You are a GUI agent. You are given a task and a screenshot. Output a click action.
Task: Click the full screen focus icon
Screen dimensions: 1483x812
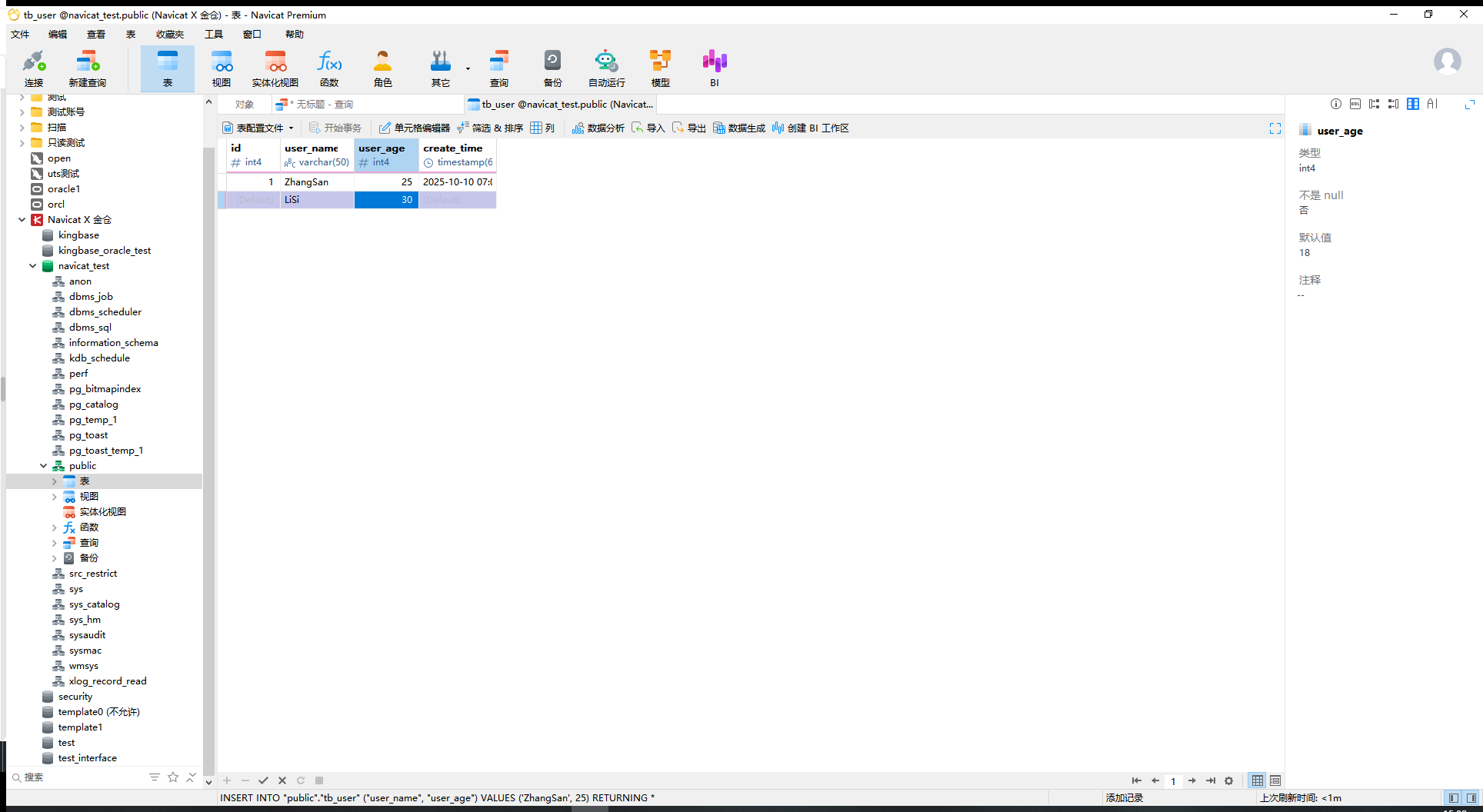[1275, 128]
